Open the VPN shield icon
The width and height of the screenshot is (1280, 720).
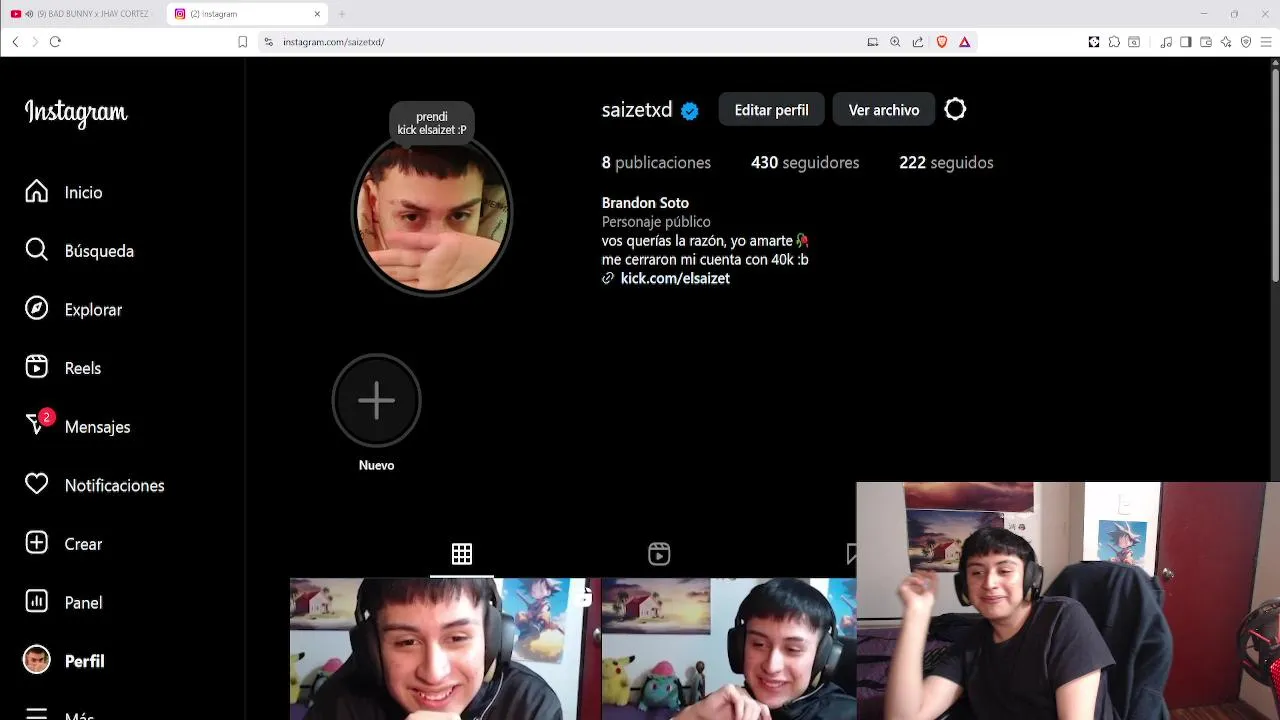pos(1246,42)
